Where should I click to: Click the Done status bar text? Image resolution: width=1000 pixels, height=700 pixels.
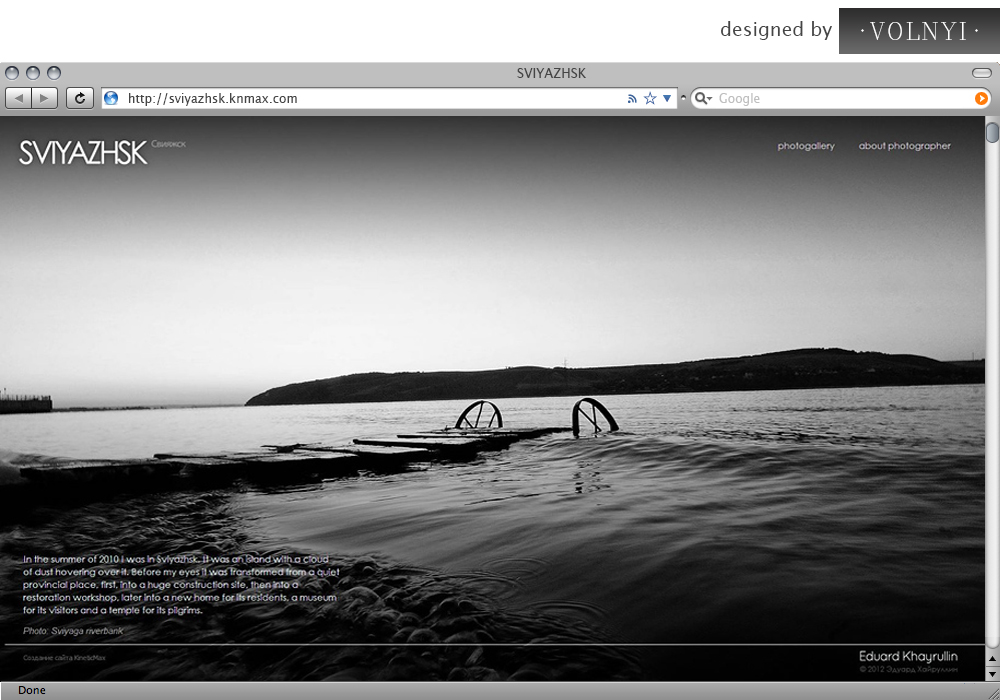[x=31, y=690]
